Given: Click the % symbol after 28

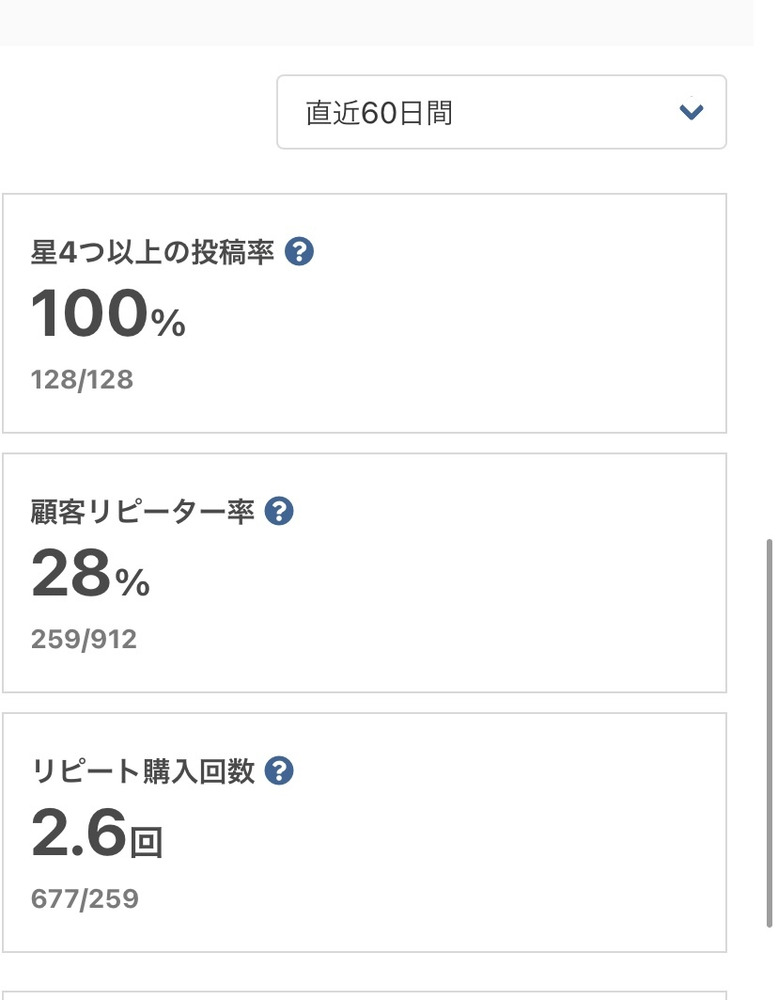Looking at the screenshot, I should pyautogui.click(x=133, y=582).
